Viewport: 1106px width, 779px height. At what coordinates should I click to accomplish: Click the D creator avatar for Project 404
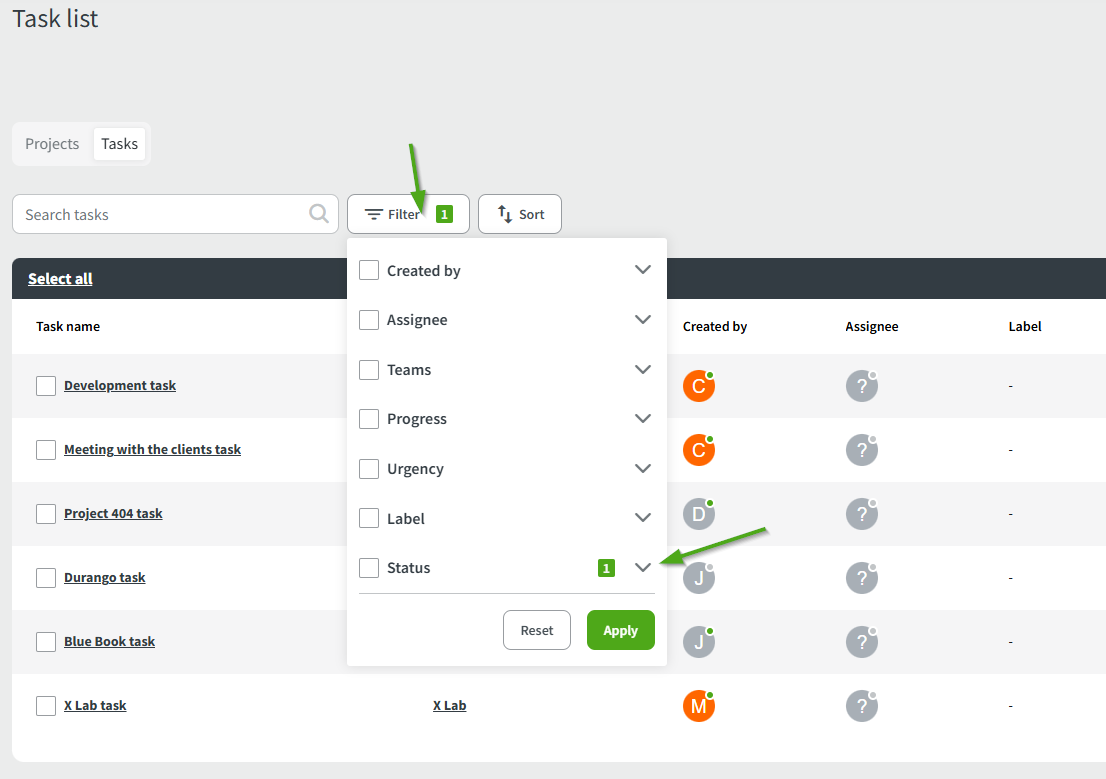pos(698,514)
